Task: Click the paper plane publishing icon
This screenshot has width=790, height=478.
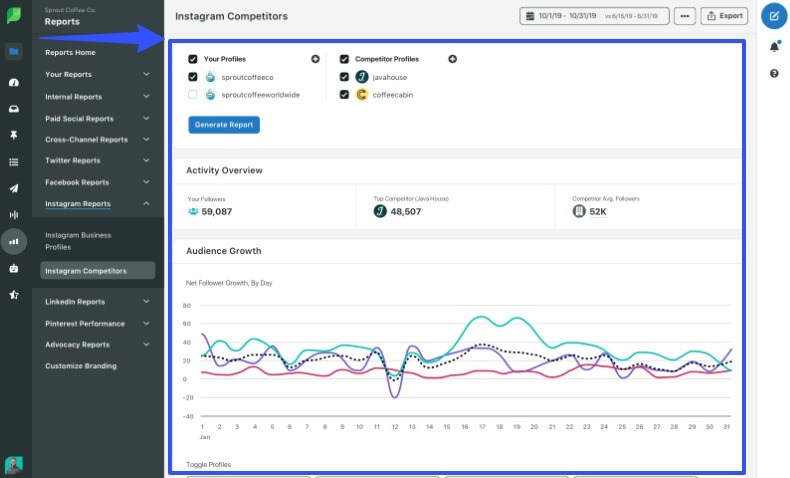Action: pyautogui.click(x=14, y=188)
